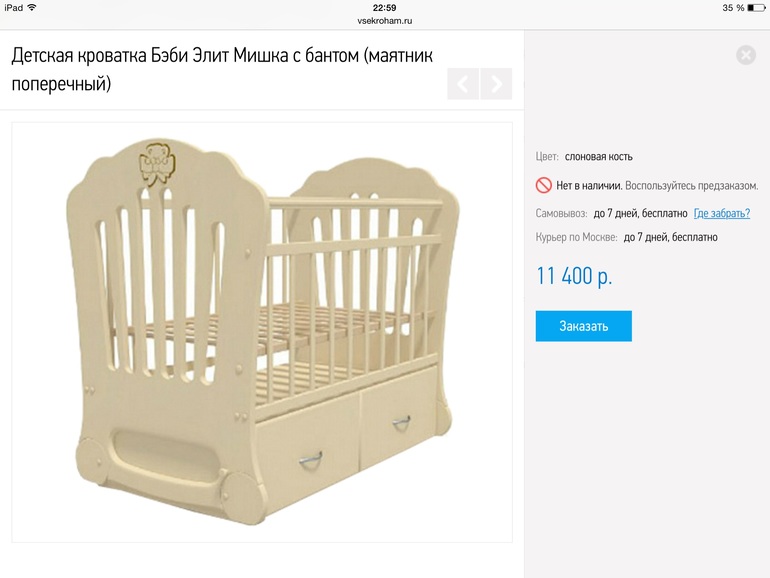Tap the battery icon in status bar
This screenshot has width=770, height=578.
pyautogui.click(x=757, y=8)
